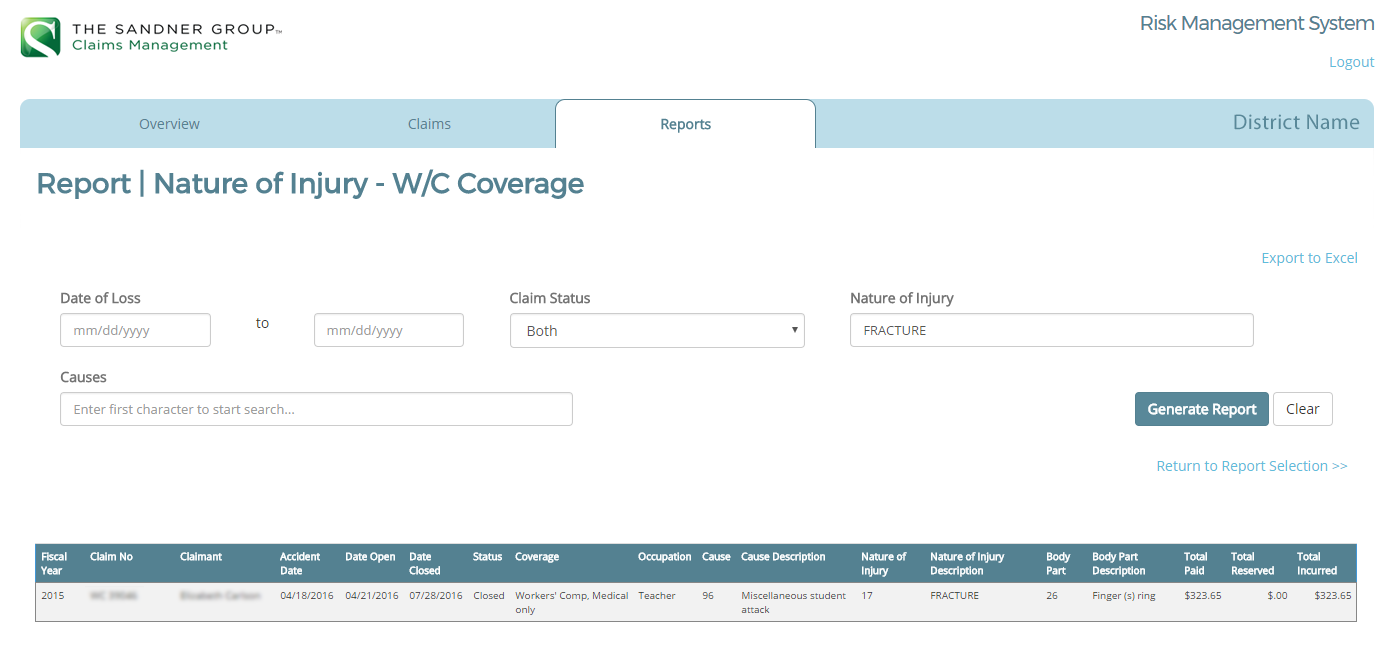Focus the Date of Loss end field

[x=389, y=331]
